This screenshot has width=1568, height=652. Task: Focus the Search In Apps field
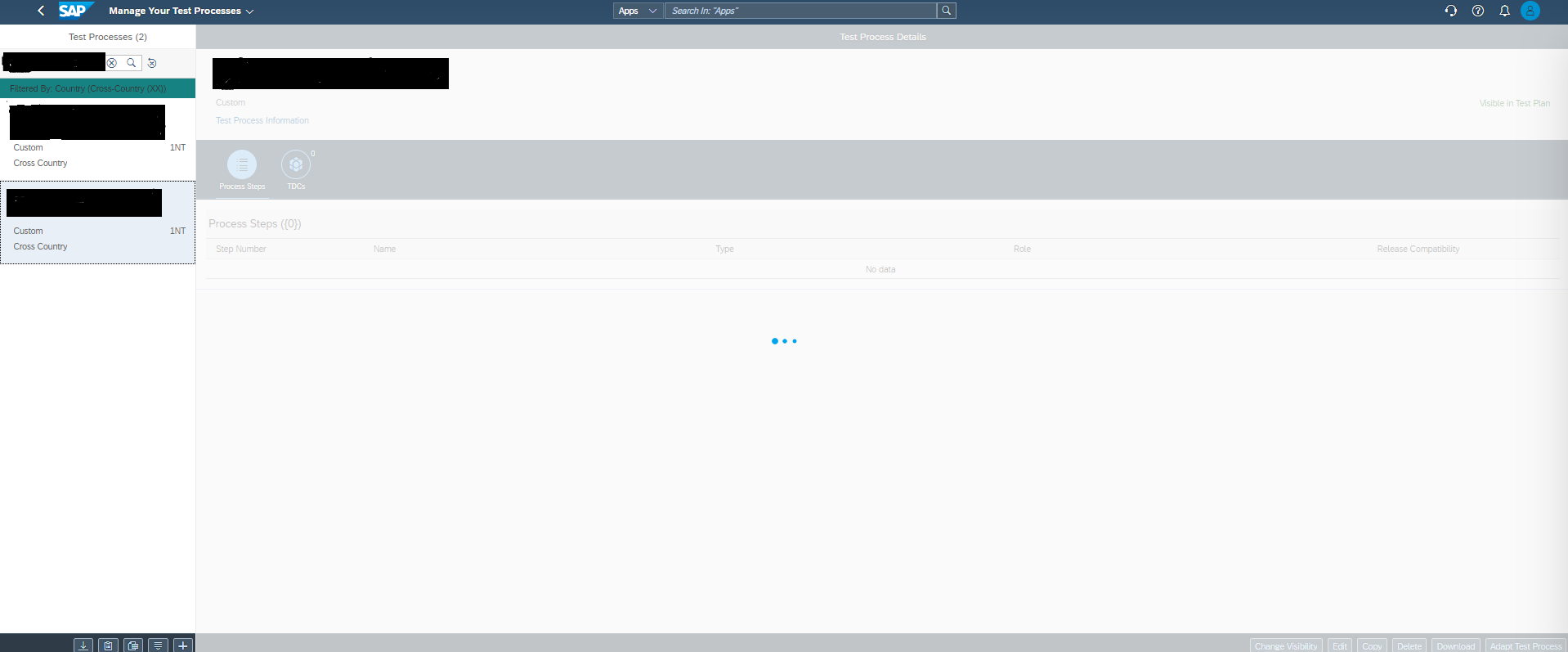(800, 11)
